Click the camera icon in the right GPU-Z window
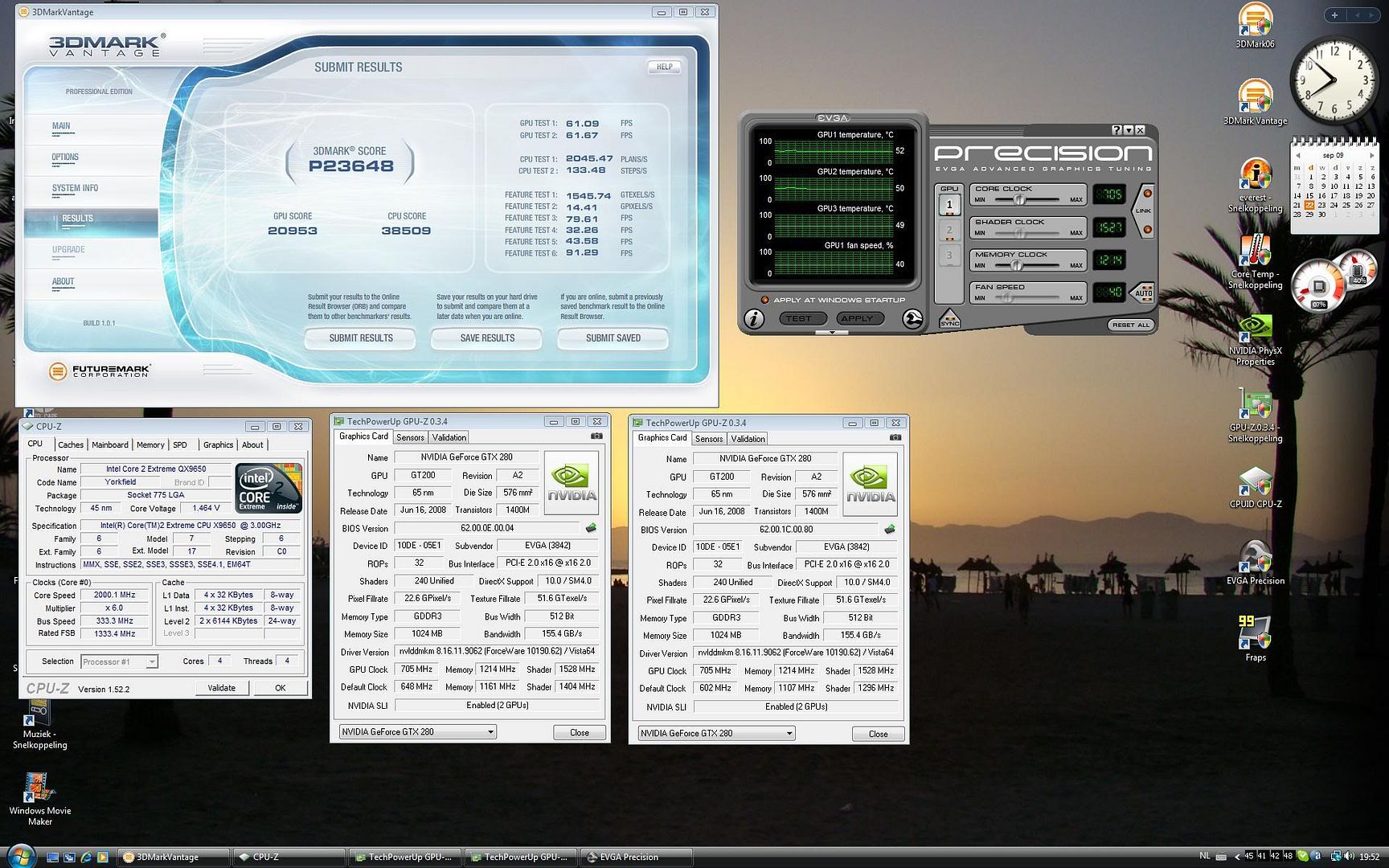Viewport: 1389px width, 868px height. [895, 438]
